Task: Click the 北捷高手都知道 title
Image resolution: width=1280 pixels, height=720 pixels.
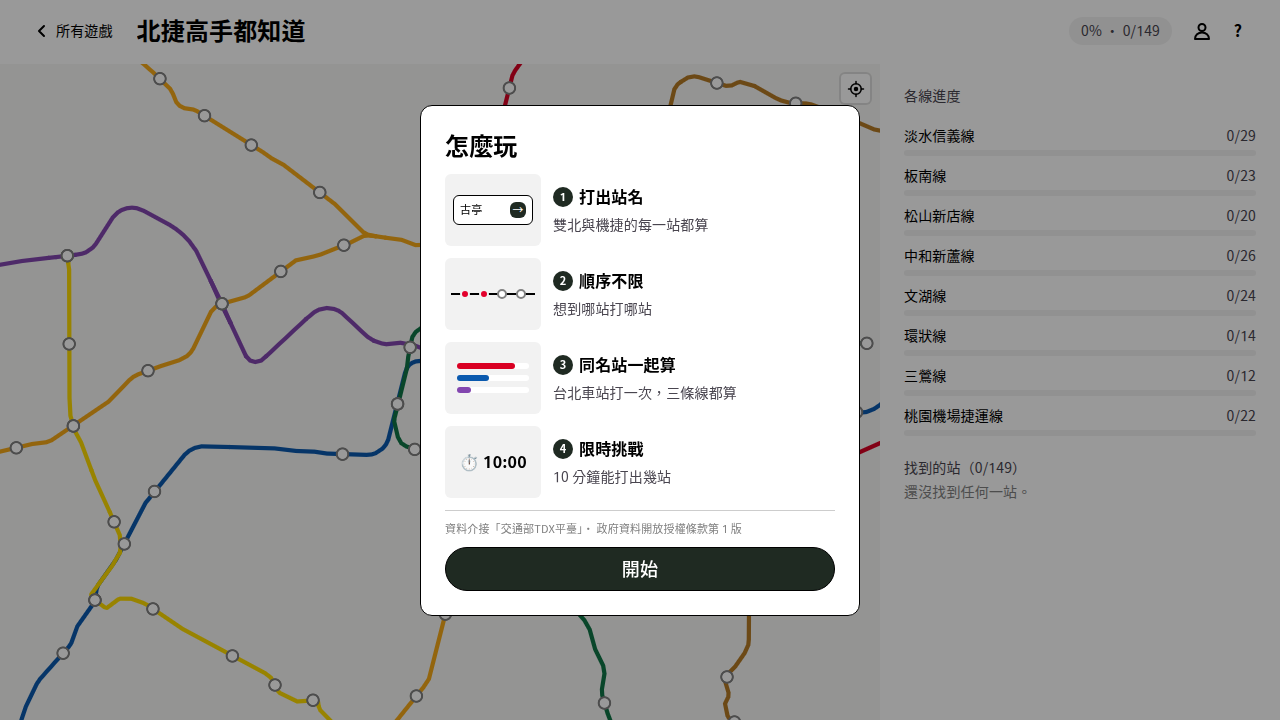Action: pos(221,32)
